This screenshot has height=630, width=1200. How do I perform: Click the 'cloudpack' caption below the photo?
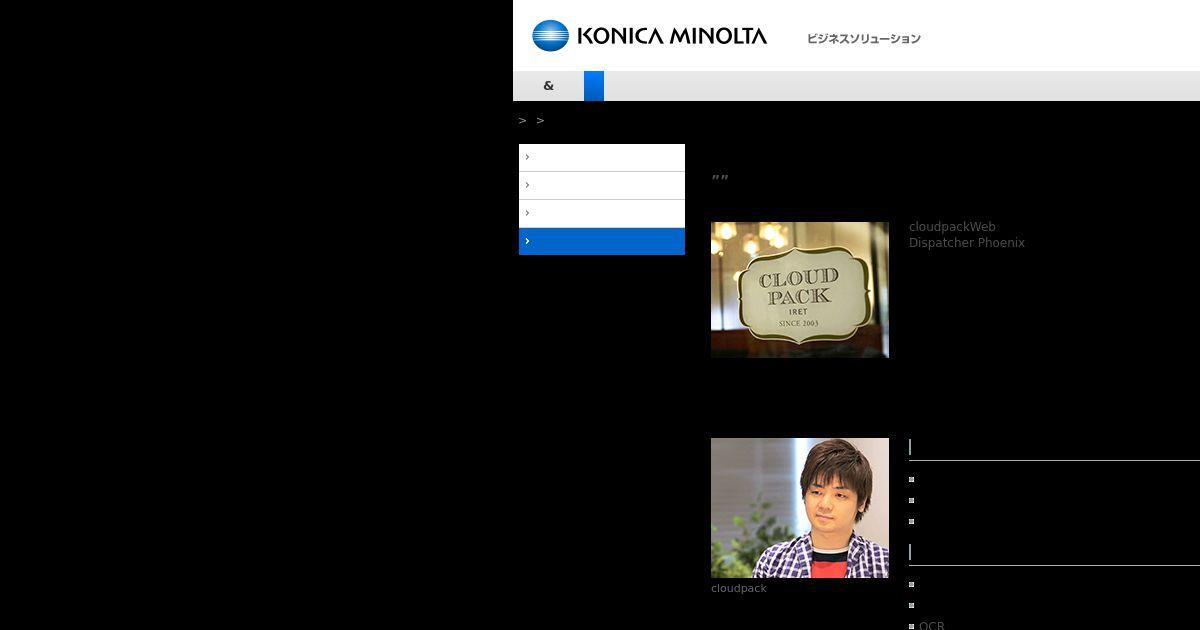pos(739,589)
